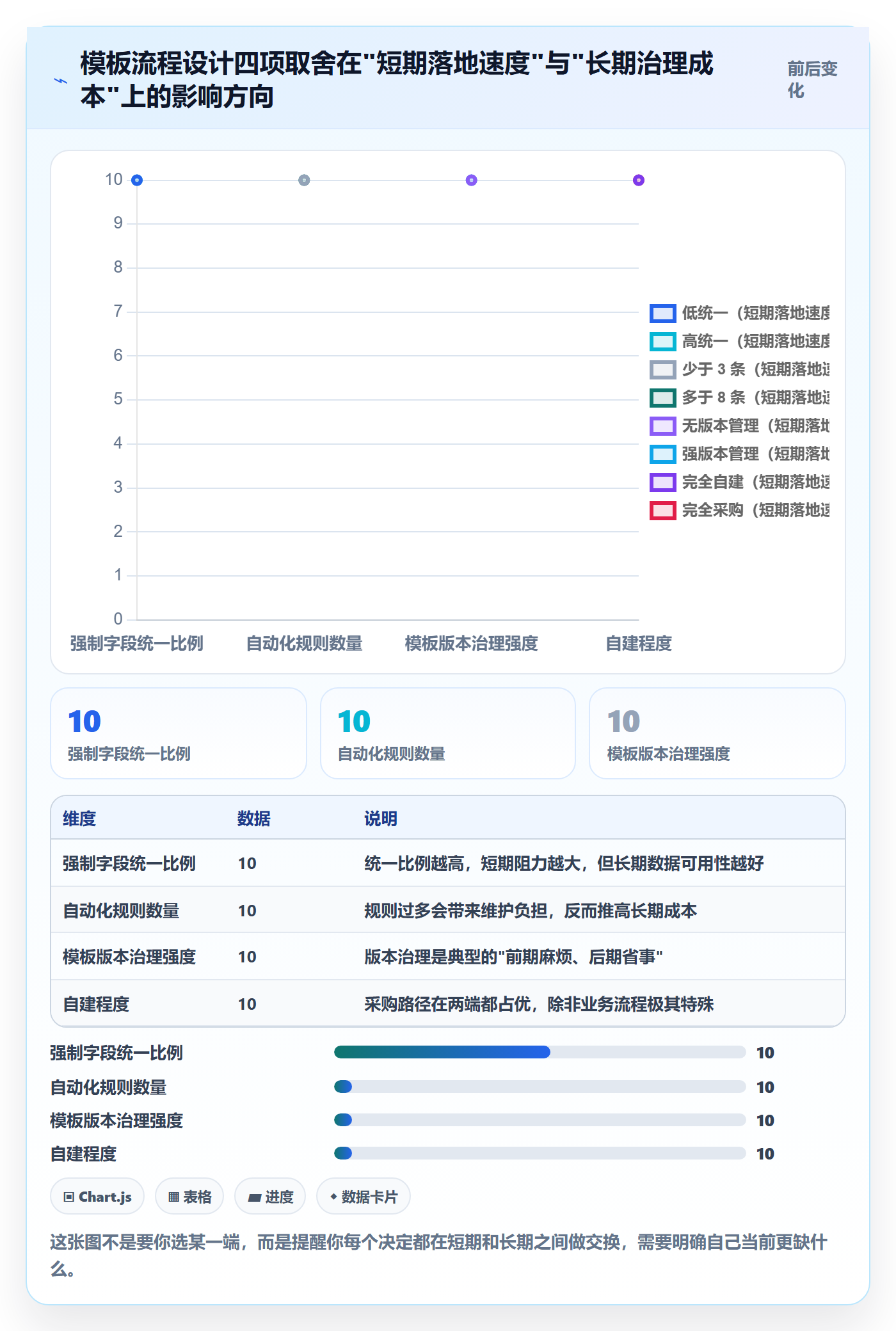Select the Chart.js tag chip
The image size is (896, 1331).
[97, 1196]
